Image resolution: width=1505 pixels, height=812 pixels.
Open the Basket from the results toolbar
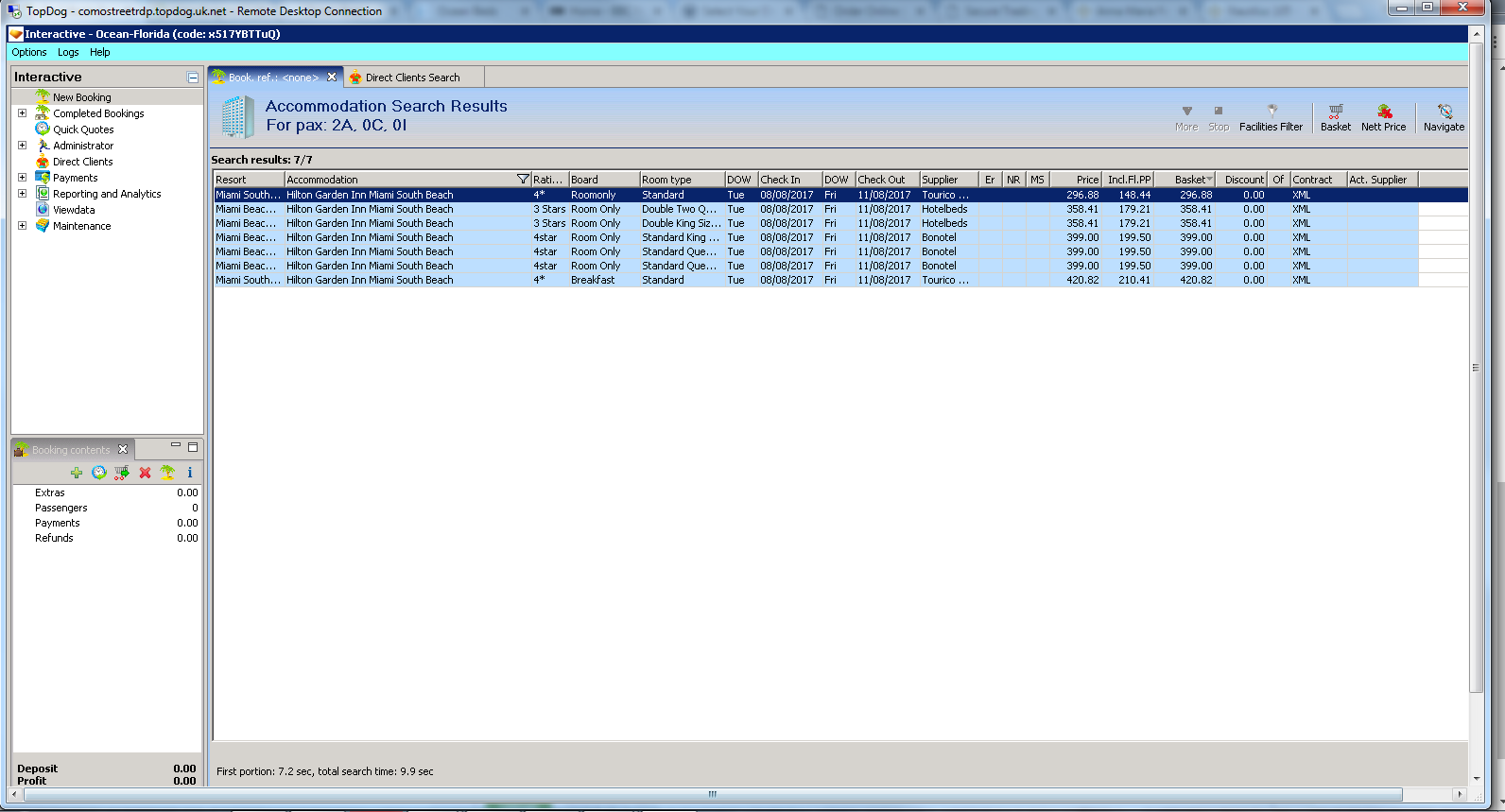click(x=1336, y=117)
